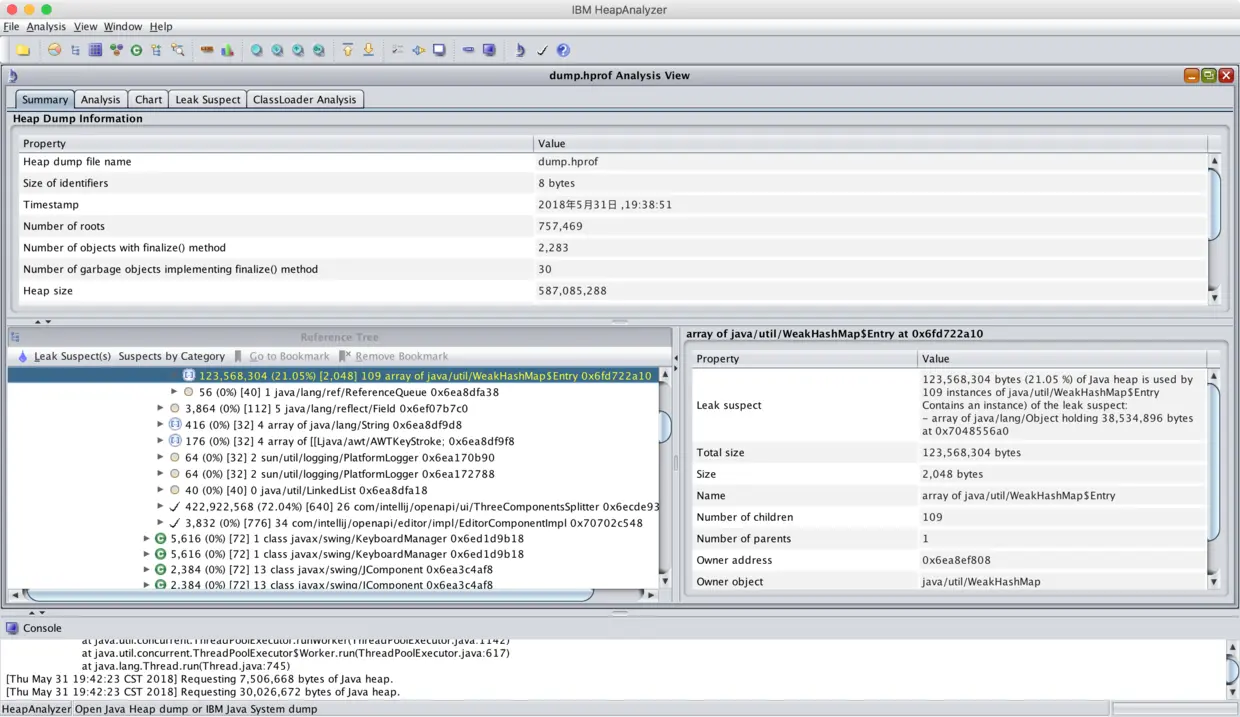
Task: Click the Console panel icon
Action: [x=12, y=628]
